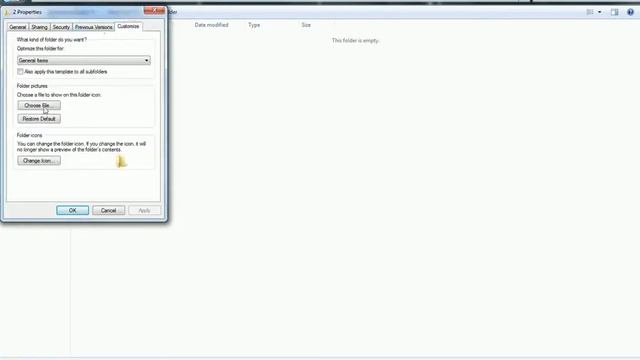Click the folder icon in the dialog title bar

pos(7,12)
